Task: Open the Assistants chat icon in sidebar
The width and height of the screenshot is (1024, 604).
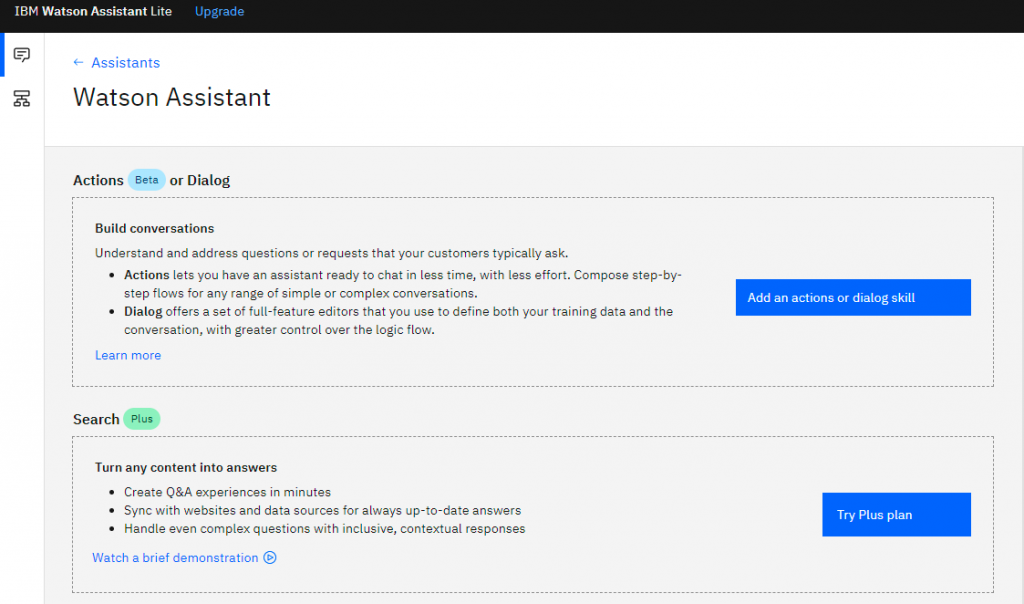Action: click(x=22, y=55)
